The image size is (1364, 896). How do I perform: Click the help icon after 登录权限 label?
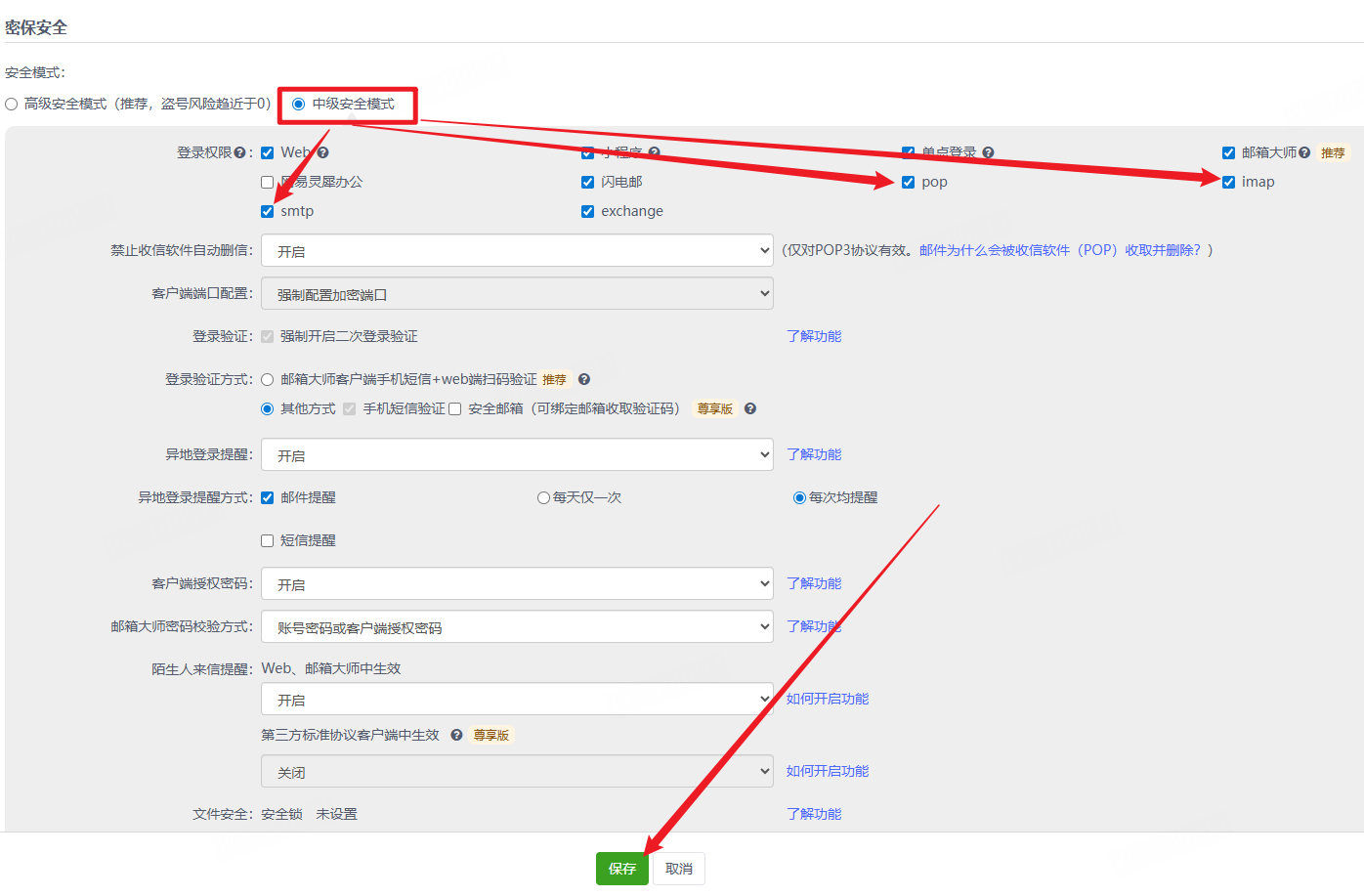[x=239, y=152]
